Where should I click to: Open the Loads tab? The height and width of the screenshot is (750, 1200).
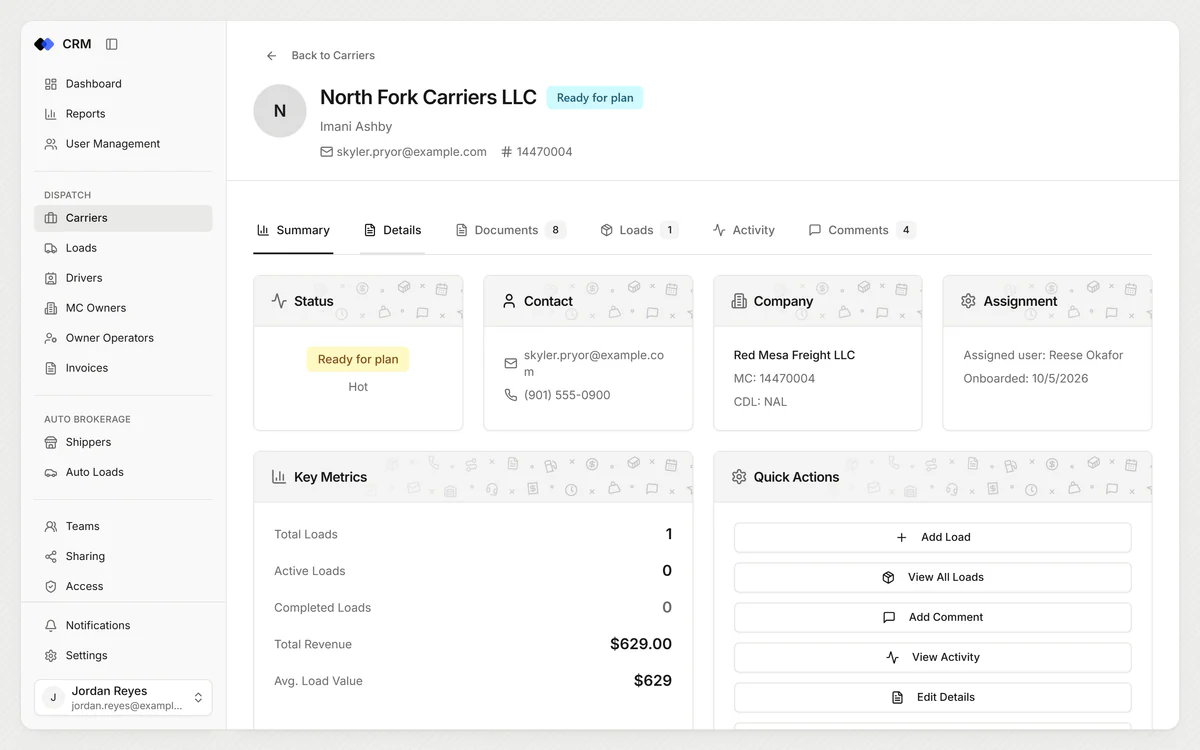(639, 230)
